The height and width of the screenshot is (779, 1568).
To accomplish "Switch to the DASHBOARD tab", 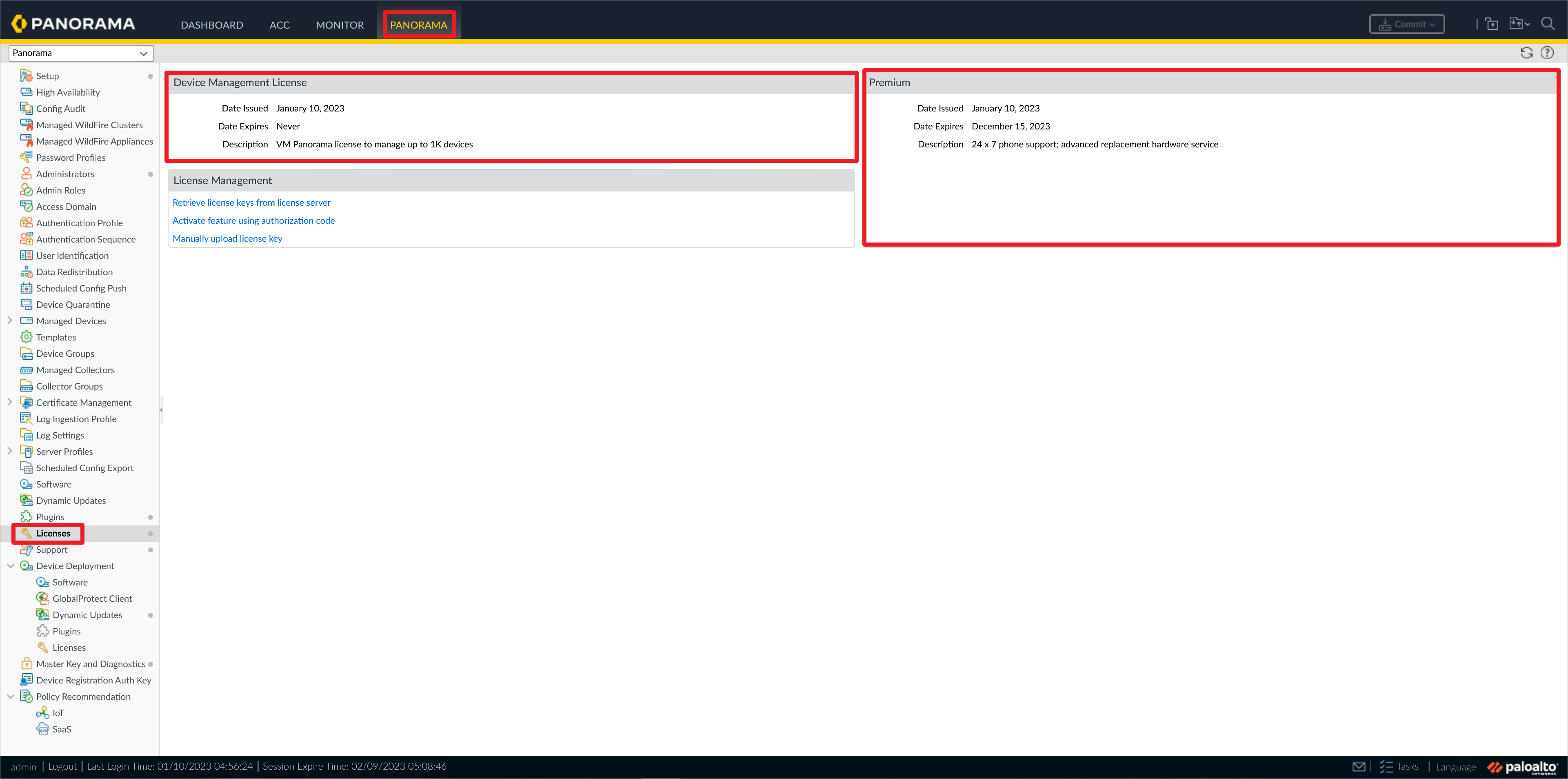I will [x=212, y=25].
